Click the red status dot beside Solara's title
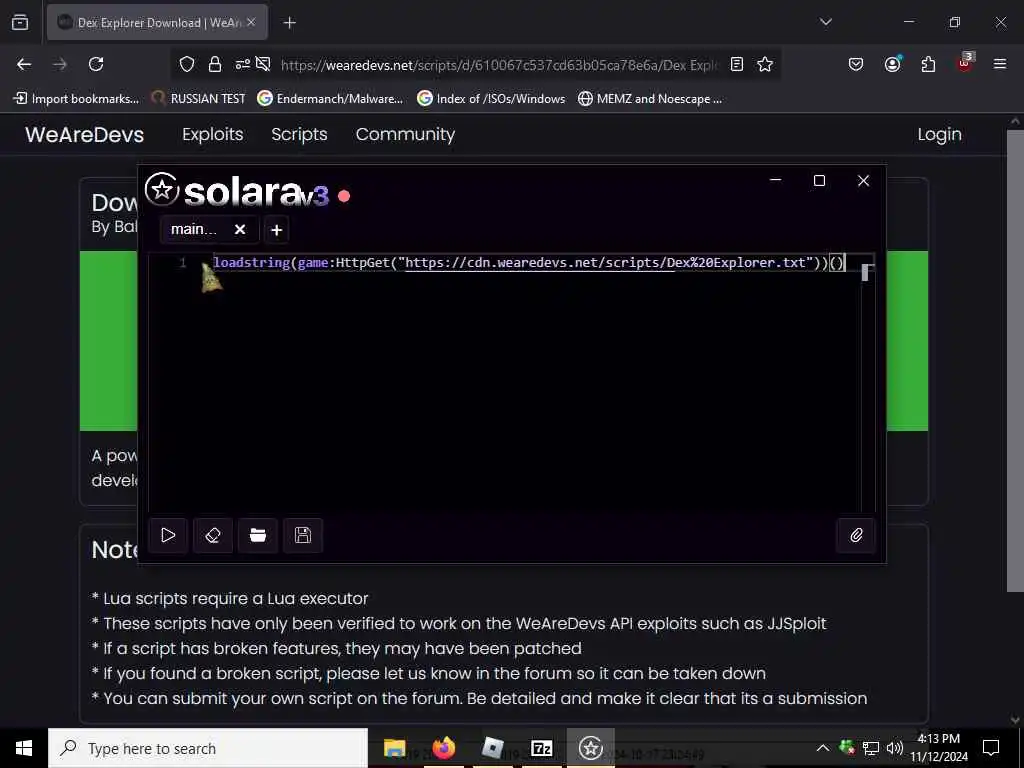The width and height of the screenshot is (1024, 768). (x=344, y=195)
